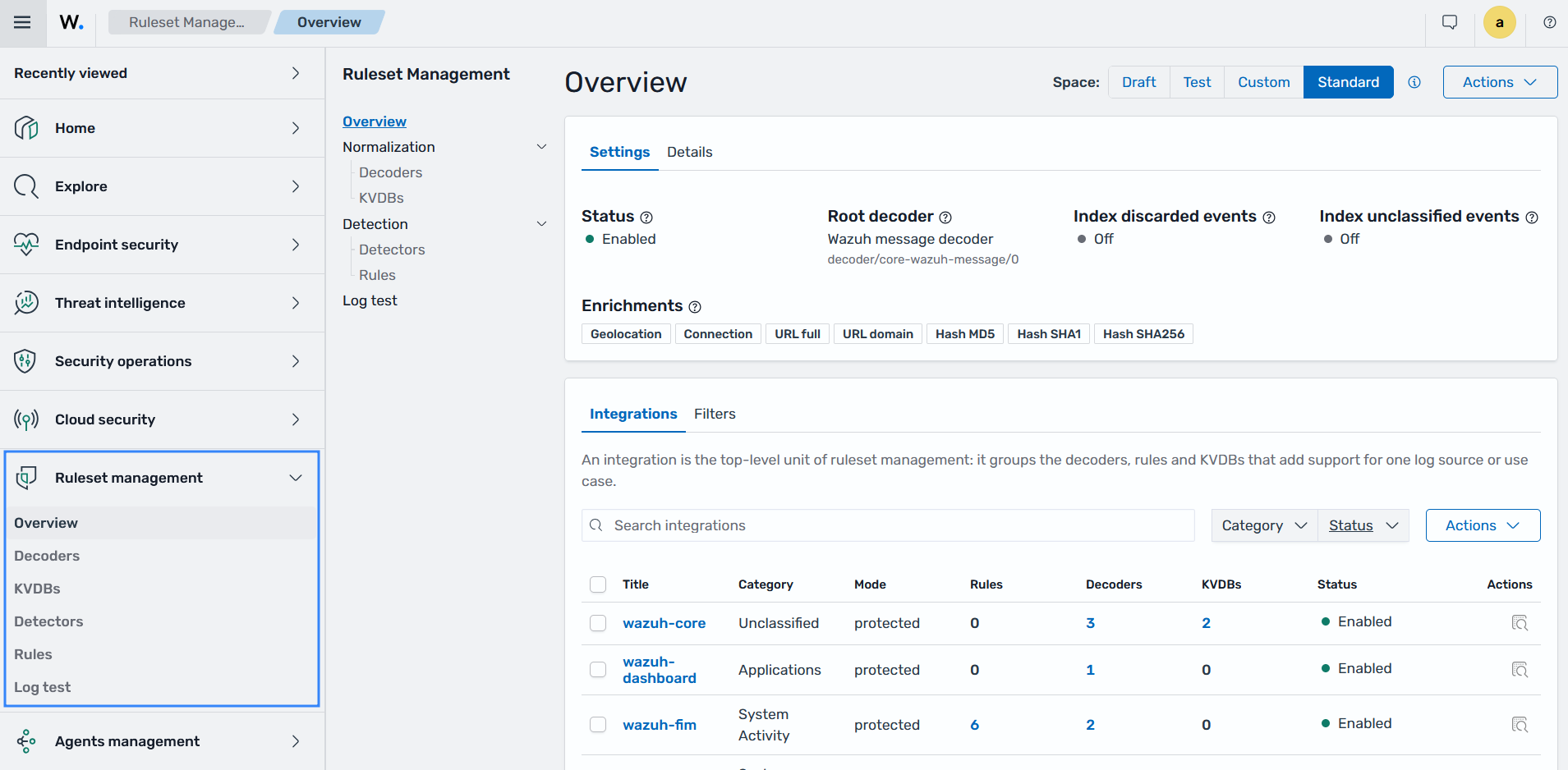Open the hamburger navigation menu
The height and width of the screenshot is (770, 1568).
click(x=22, y=22)
